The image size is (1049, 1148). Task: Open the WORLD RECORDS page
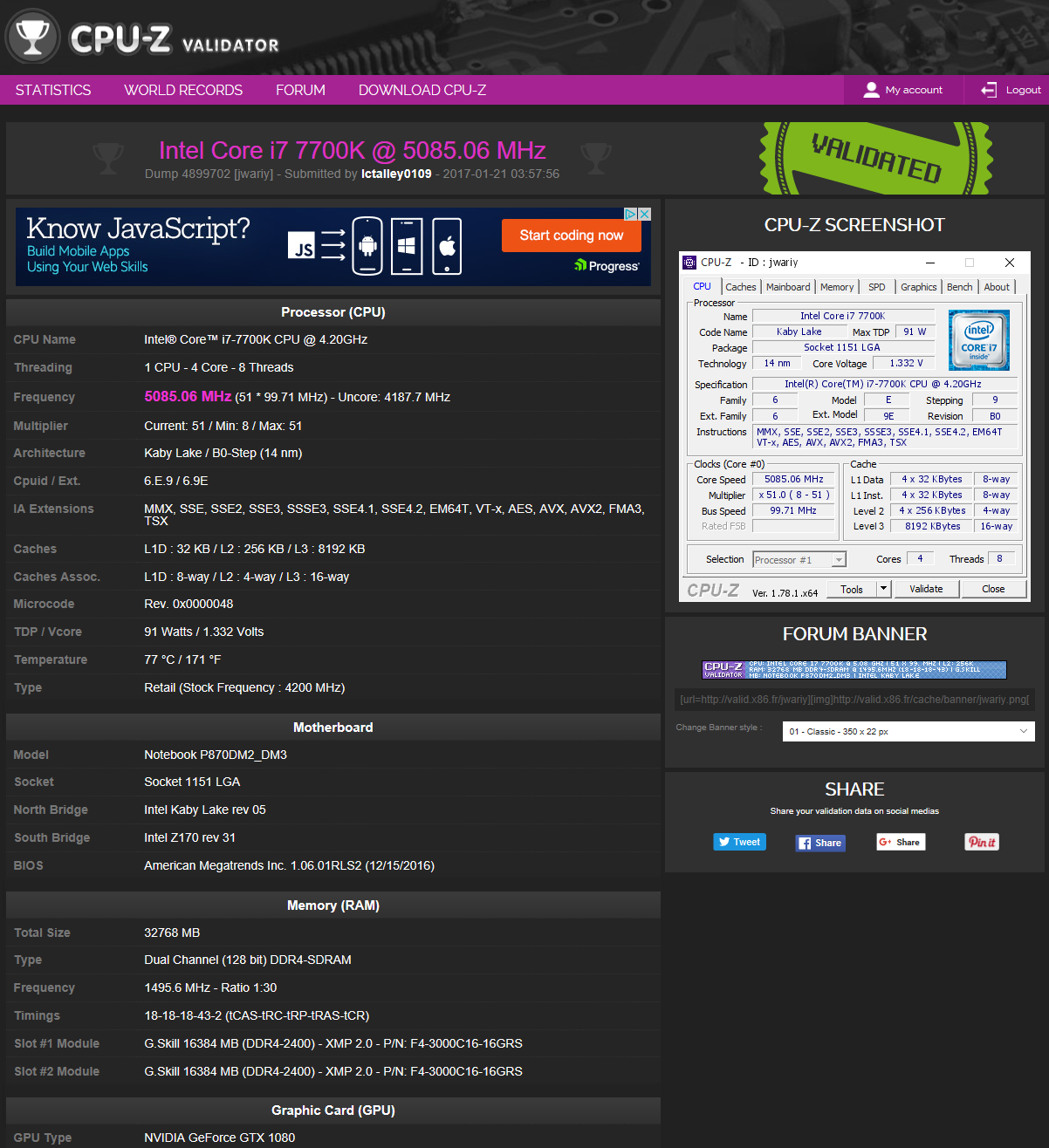tap(183, 90)
